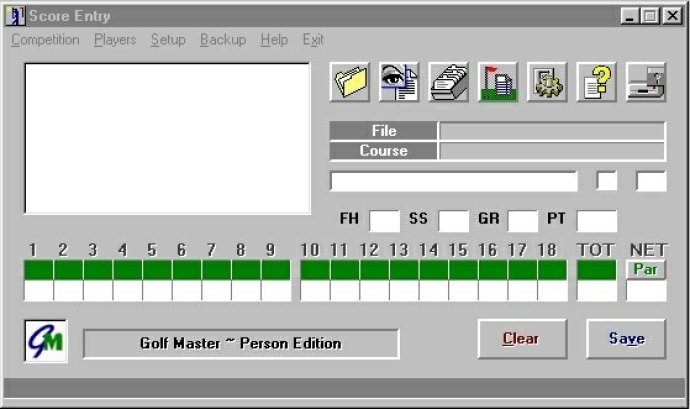Screen dimensions: 690x409
Task: Click the hole 13 score cell
Action: (404, 291)
